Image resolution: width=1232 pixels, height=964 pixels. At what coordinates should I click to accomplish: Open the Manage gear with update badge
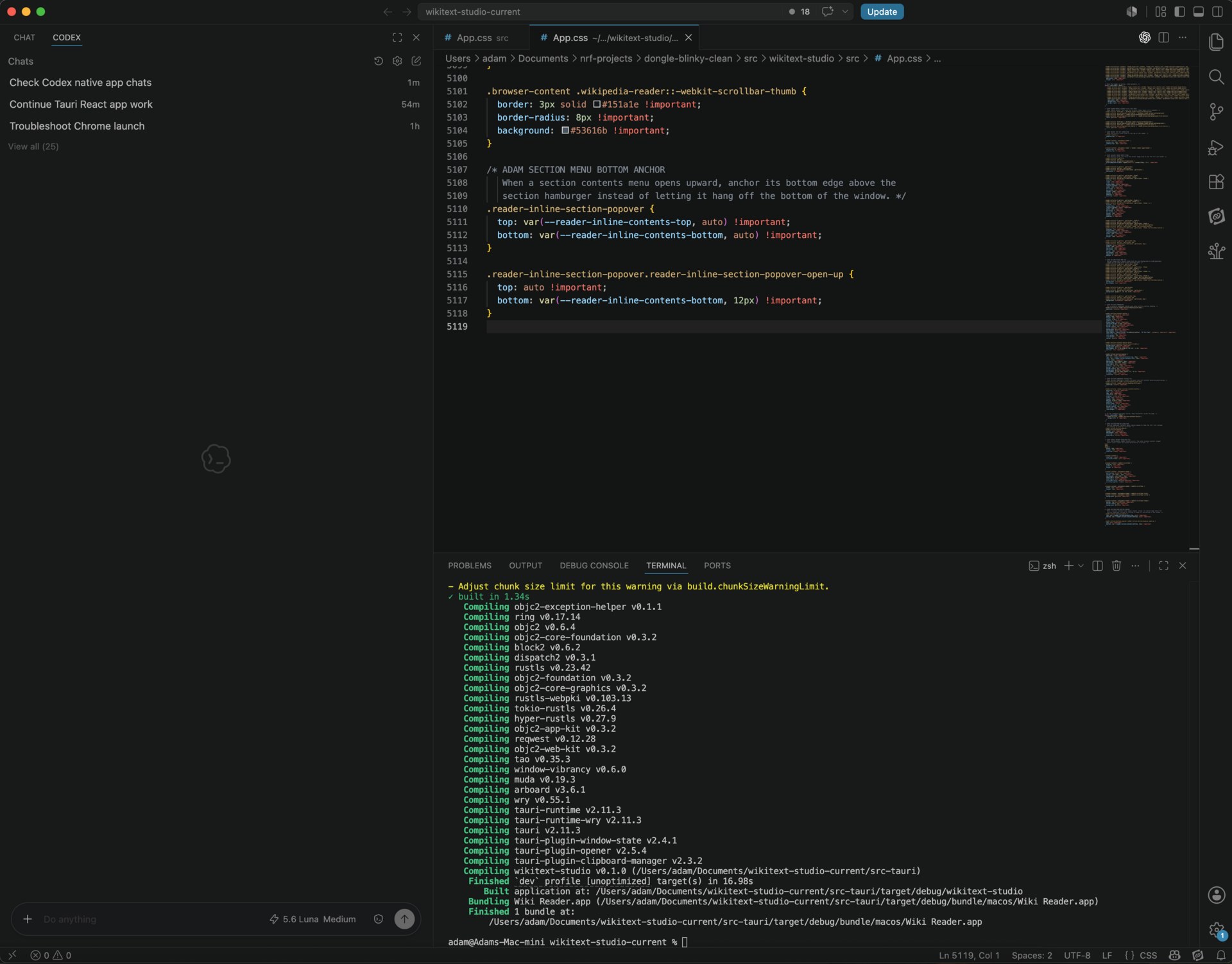click(x=1216, y=930)
